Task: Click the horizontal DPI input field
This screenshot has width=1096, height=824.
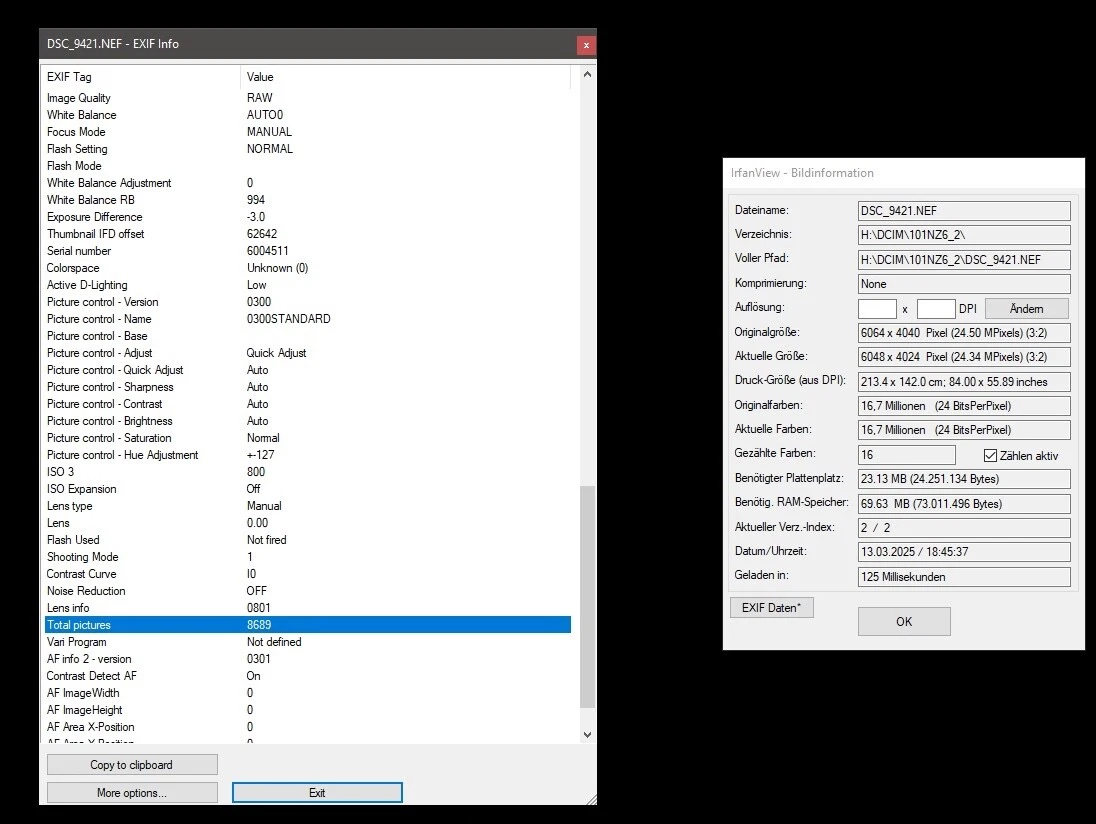Action: pyautogui.click(x=877, y=309)
